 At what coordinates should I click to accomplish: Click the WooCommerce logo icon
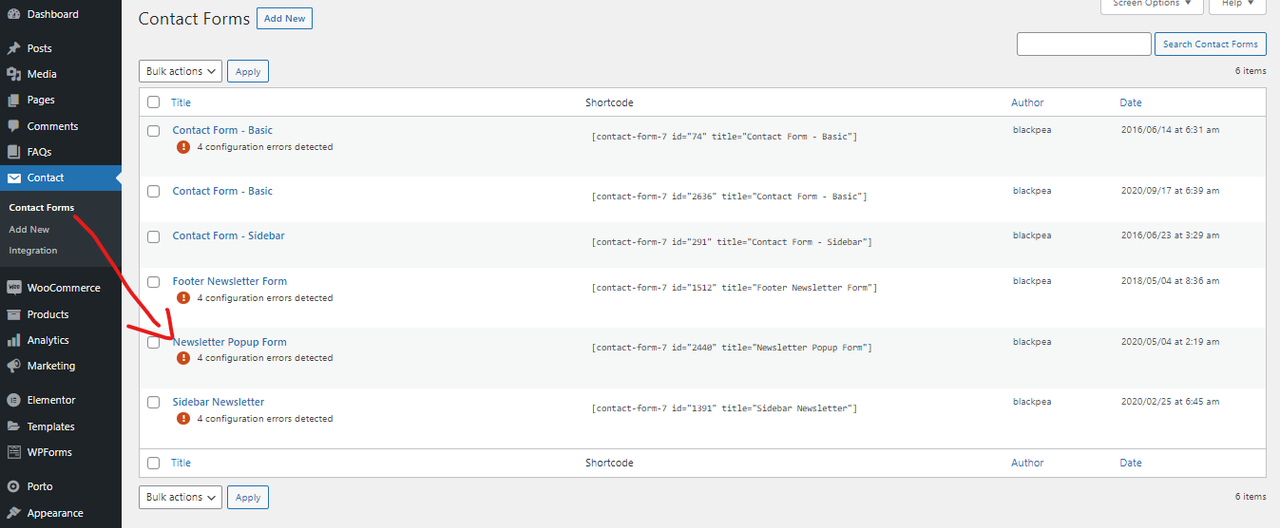(x=13, y=288)
